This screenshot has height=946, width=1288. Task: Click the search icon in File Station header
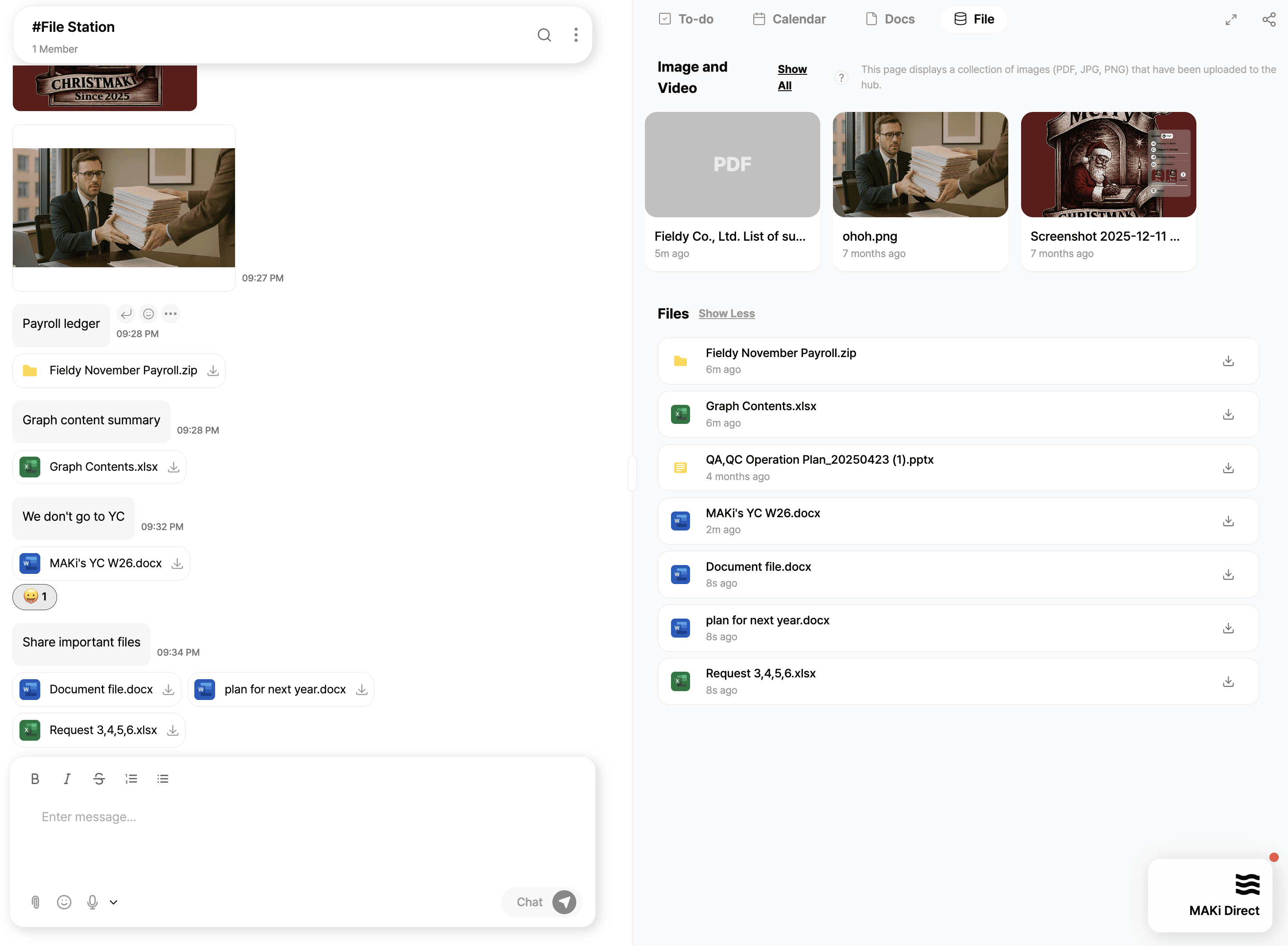[544, 35]
